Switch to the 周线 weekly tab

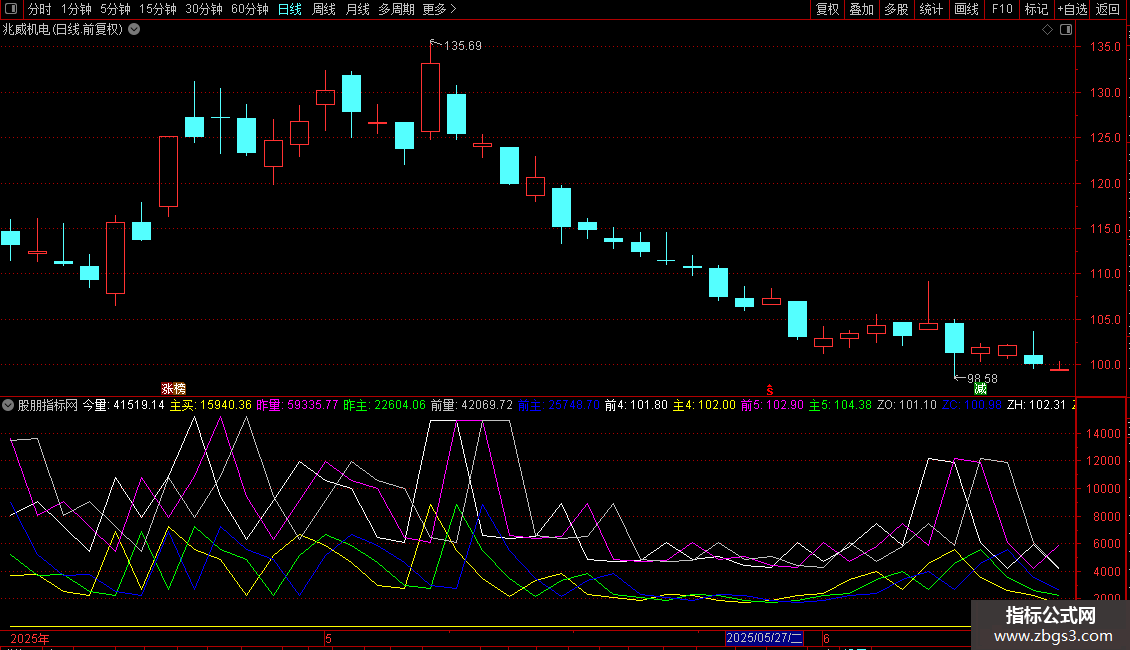324,9
